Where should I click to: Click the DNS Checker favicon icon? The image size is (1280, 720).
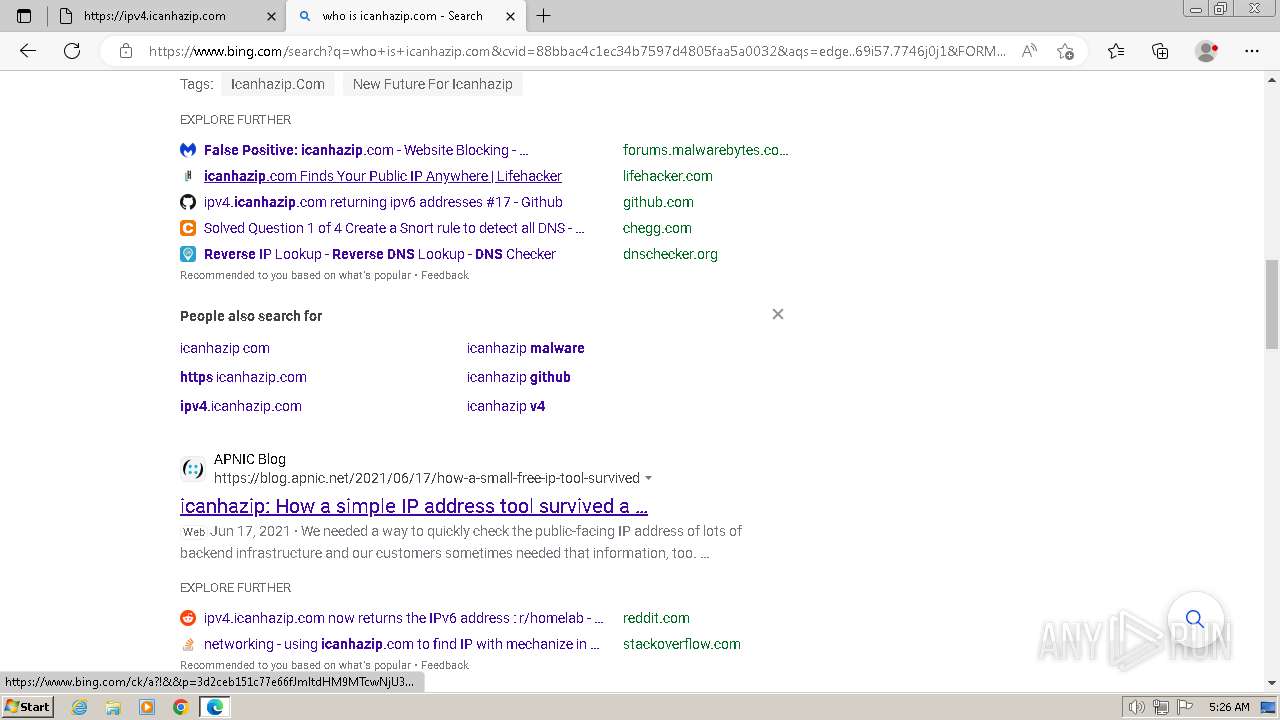point(188,254)
